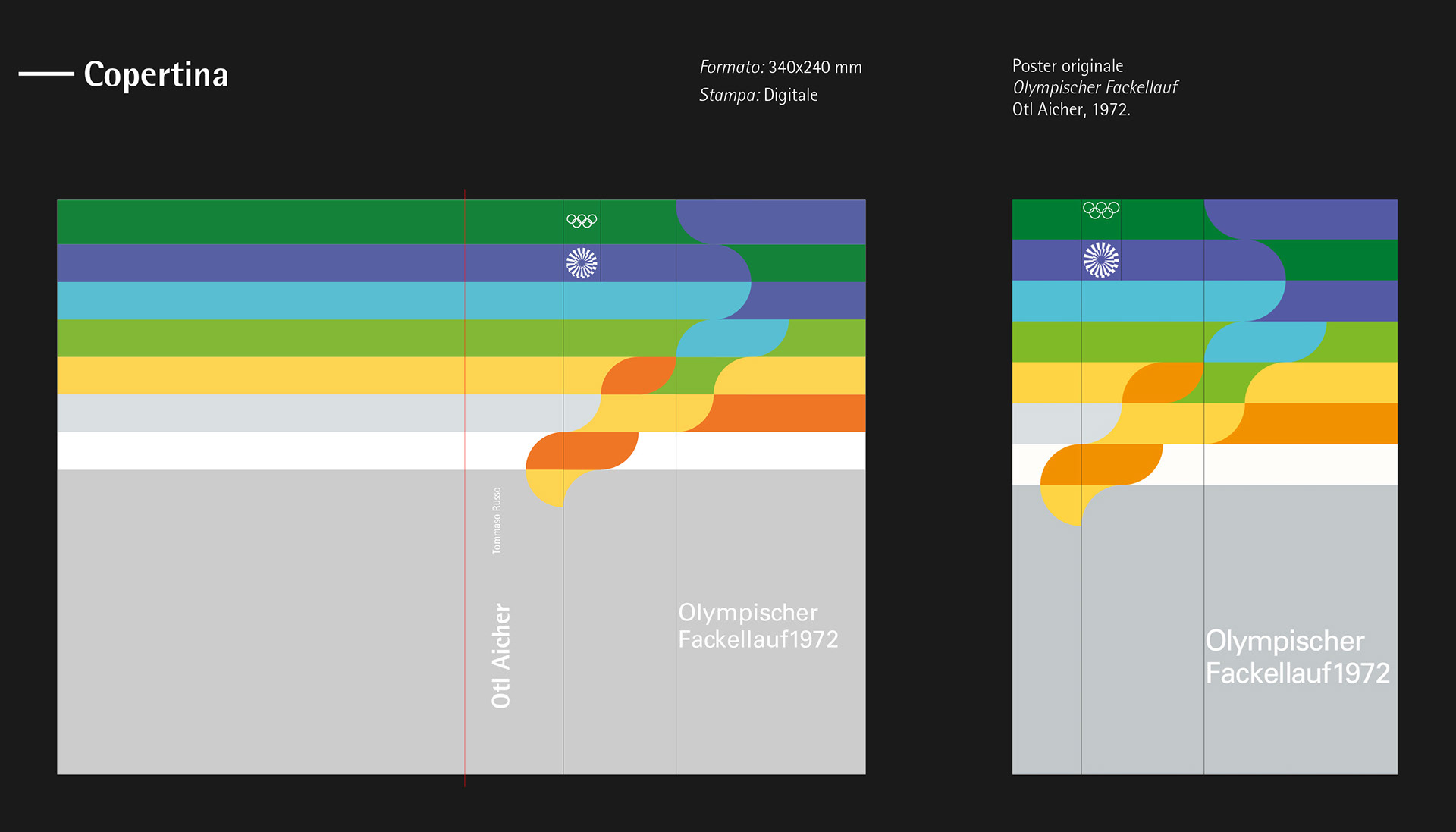This screenshot has width=1456, height=832.
Task: Click the vertical 'Otl Aicher' spine text
Action: coord(501,655)
